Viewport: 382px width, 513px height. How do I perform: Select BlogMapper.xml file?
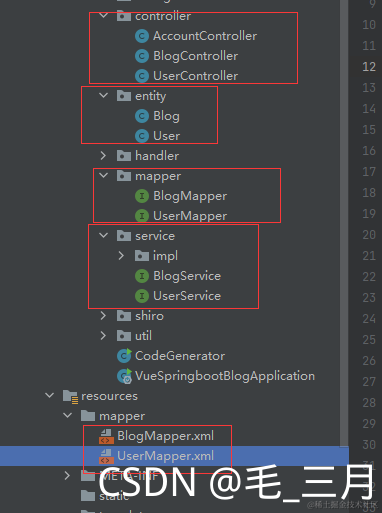click(x=166, y=436)
